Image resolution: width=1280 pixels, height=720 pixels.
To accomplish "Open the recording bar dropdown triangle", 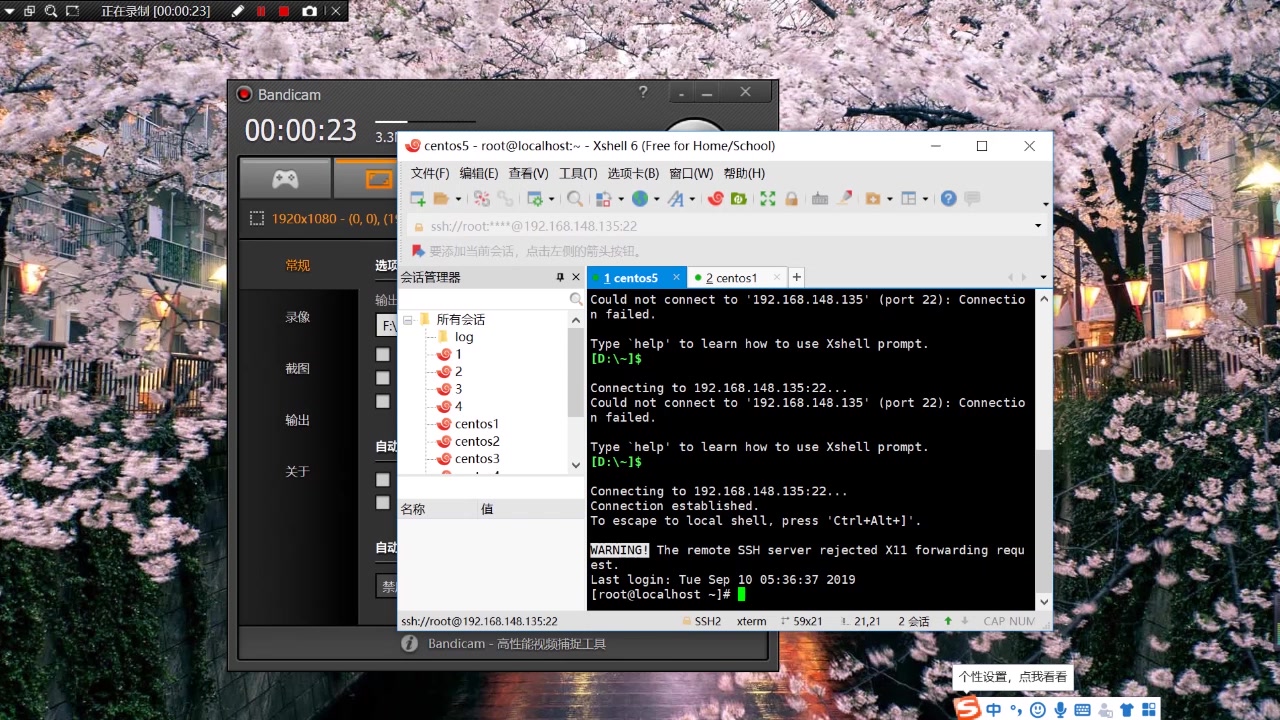I will [10, 11].
